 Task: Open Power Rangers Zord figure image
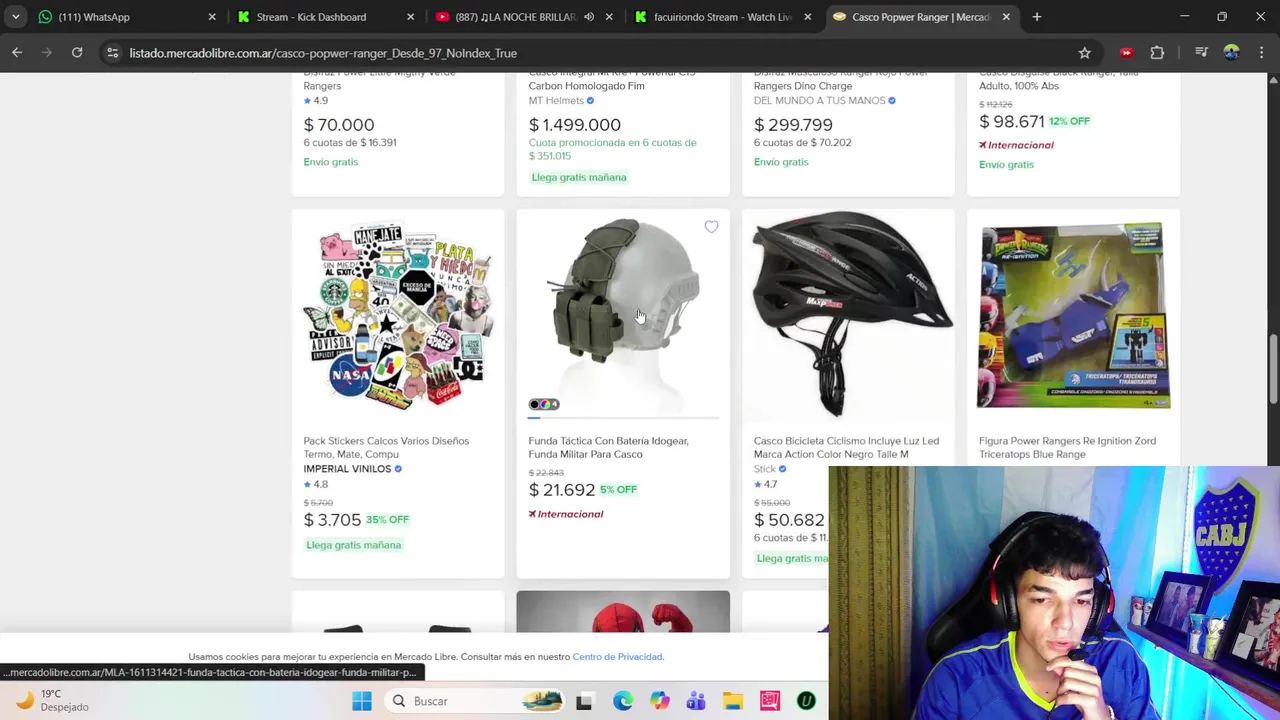click(x=1073, y=315)
